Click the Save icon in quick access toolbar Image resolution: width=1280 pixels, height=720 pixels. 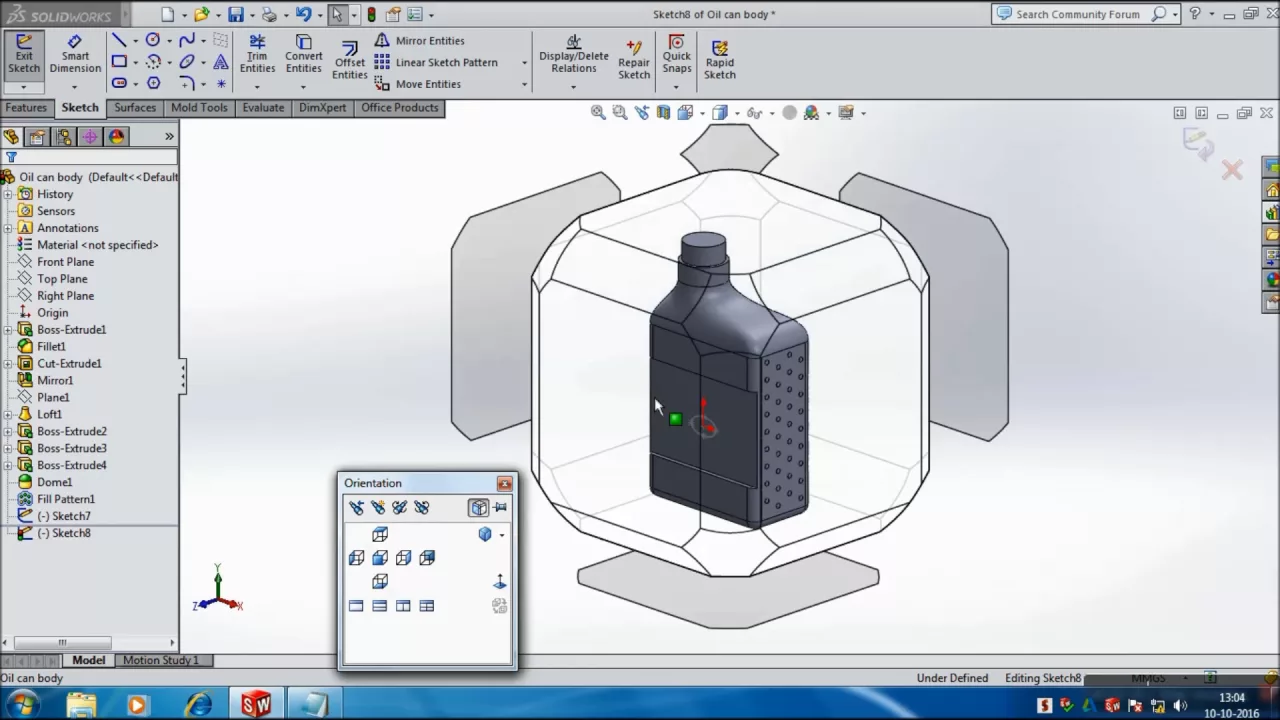pos(235,14)
